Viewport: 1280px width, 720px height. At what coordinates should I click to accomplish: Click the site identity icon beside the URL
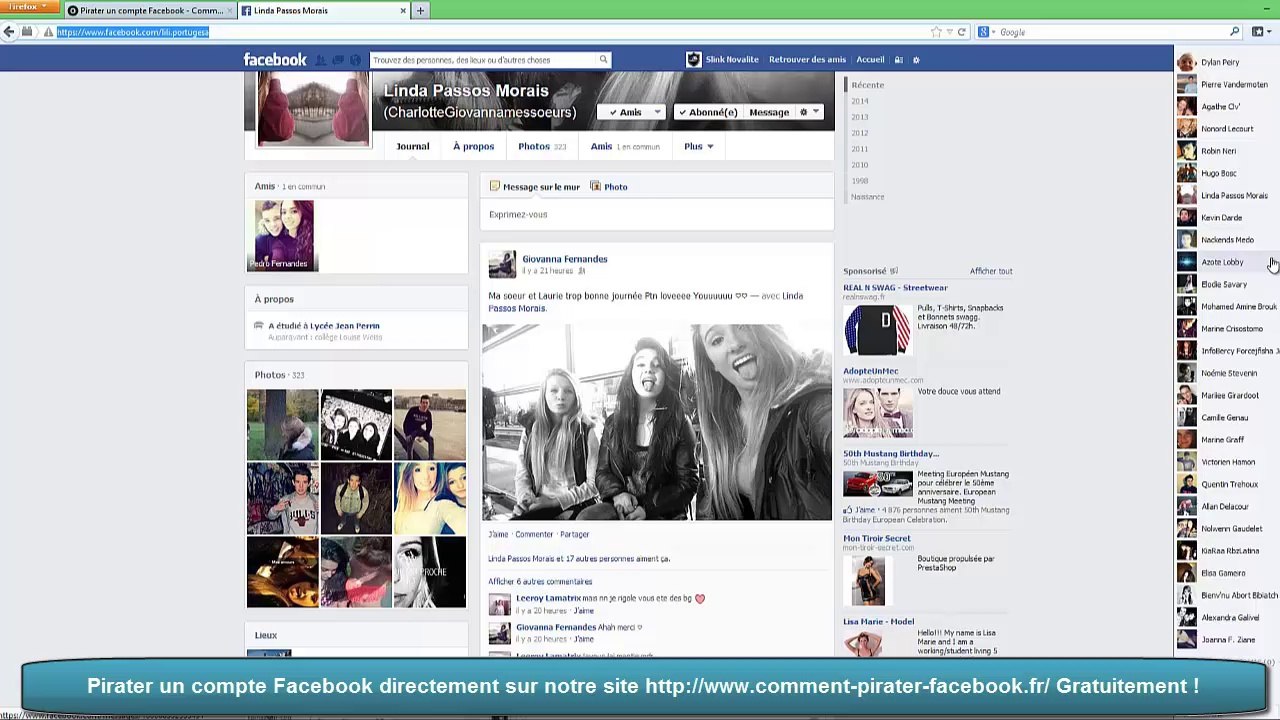[x=48, y=32]
